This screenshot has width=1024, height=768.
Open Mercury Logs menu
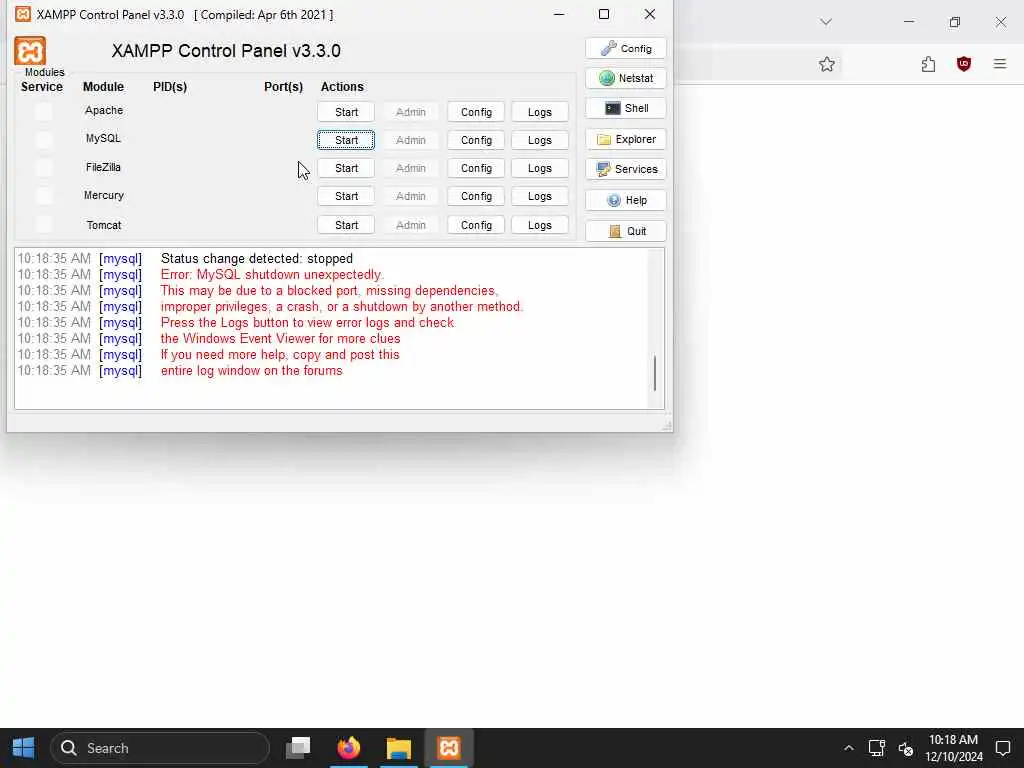(x=539, y=196)
